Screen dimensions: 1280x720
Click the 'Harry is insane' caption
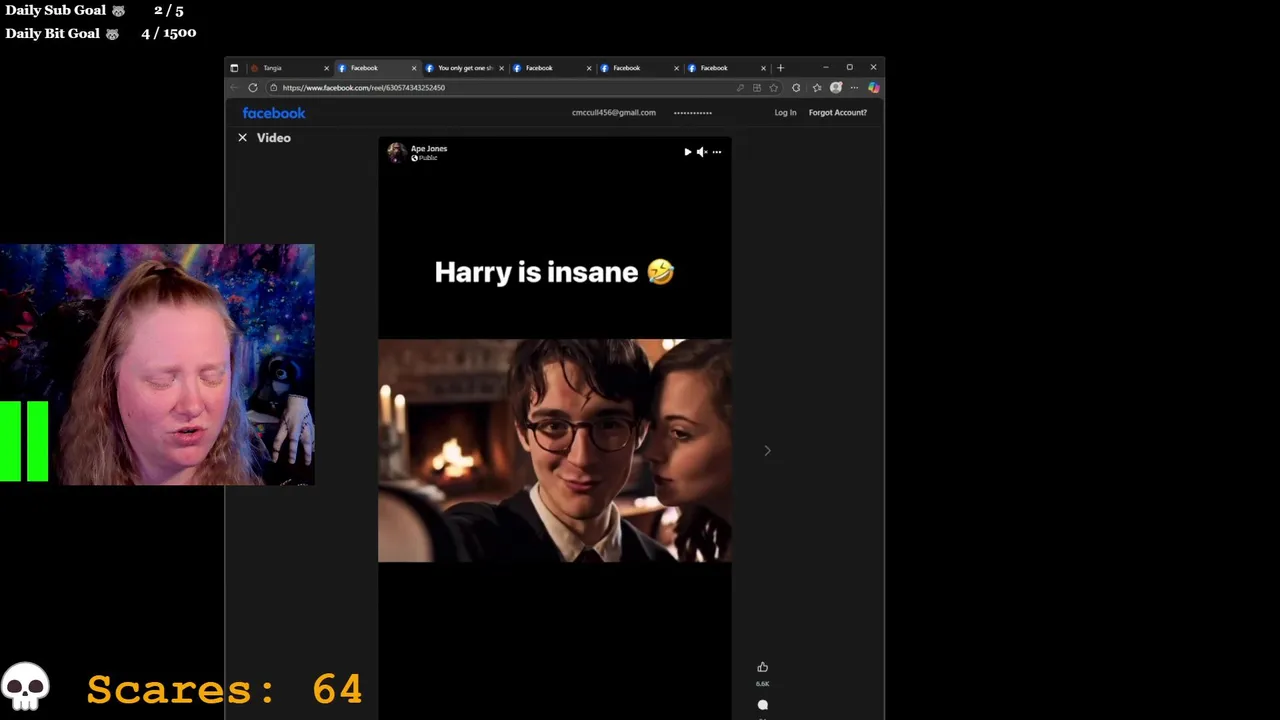pos(555,272)
